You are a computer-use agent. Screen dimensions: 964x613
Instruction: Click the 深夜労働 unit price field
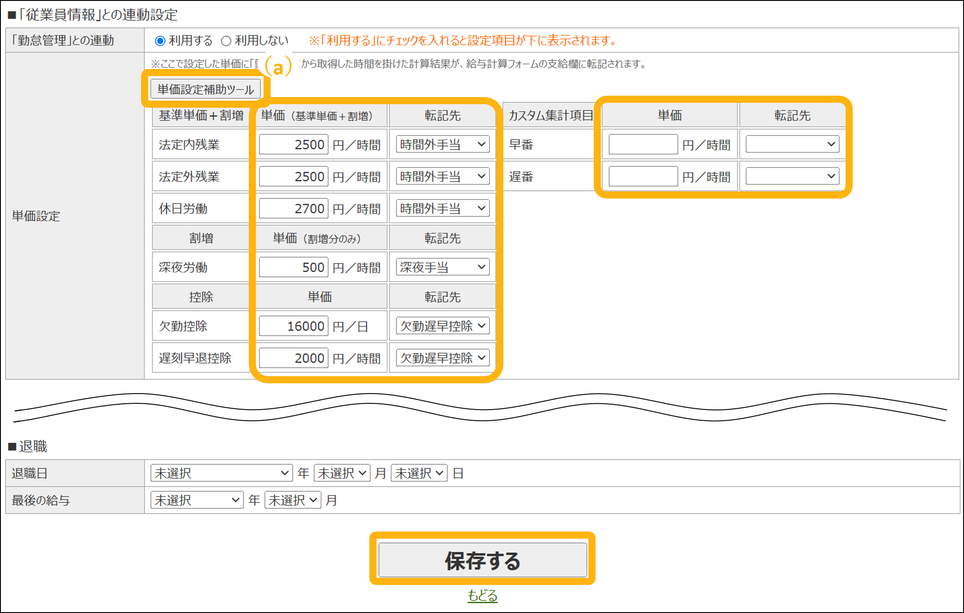[294, 267]
